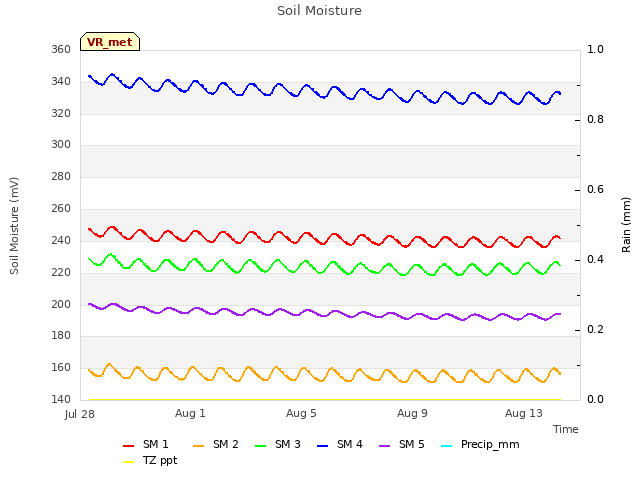Click the 0.4 rain axis tick label
Image resolution: width=640 pixels, height=480 pixels.
pyautogui.click(x=595, y=260)
